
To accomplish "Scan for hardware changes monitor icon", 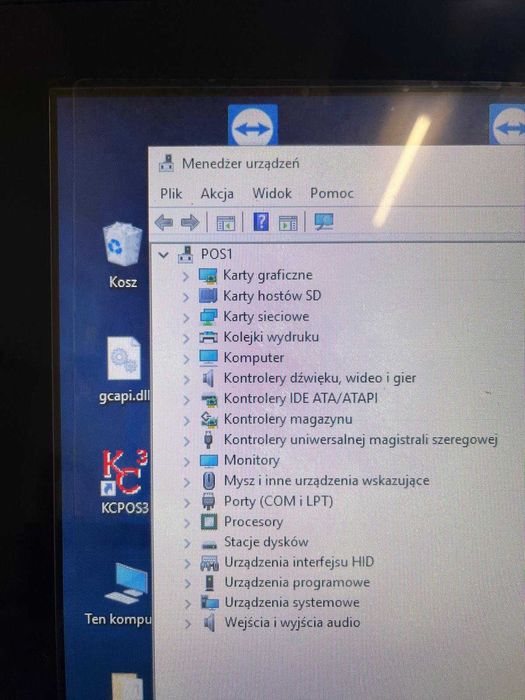I will pos(323,221).
